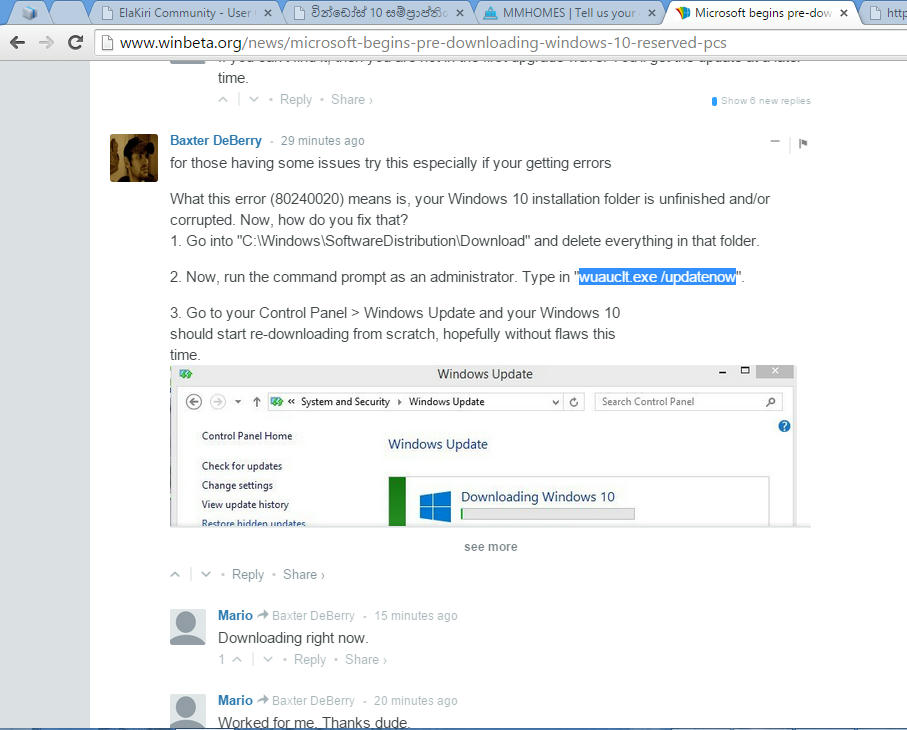This screenshot has height=730, width=907.
Task: Show 6 new replies link
Action: [x=761, y=101]
